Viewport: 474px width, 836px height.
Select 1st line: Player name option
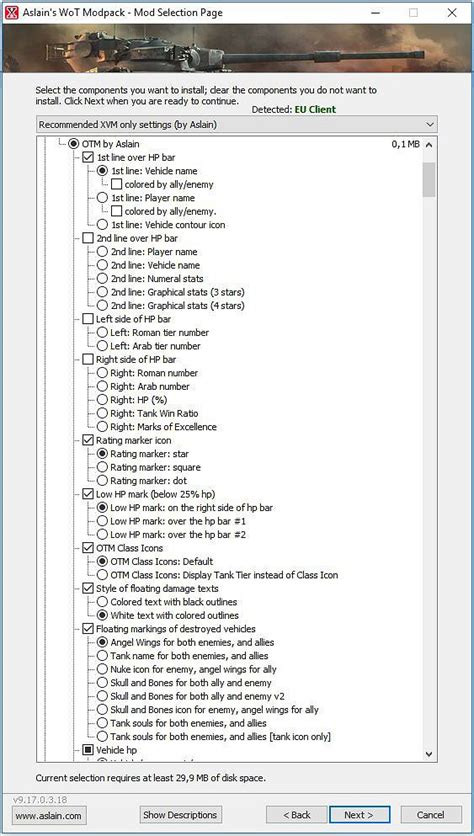[x=102, y=198]
